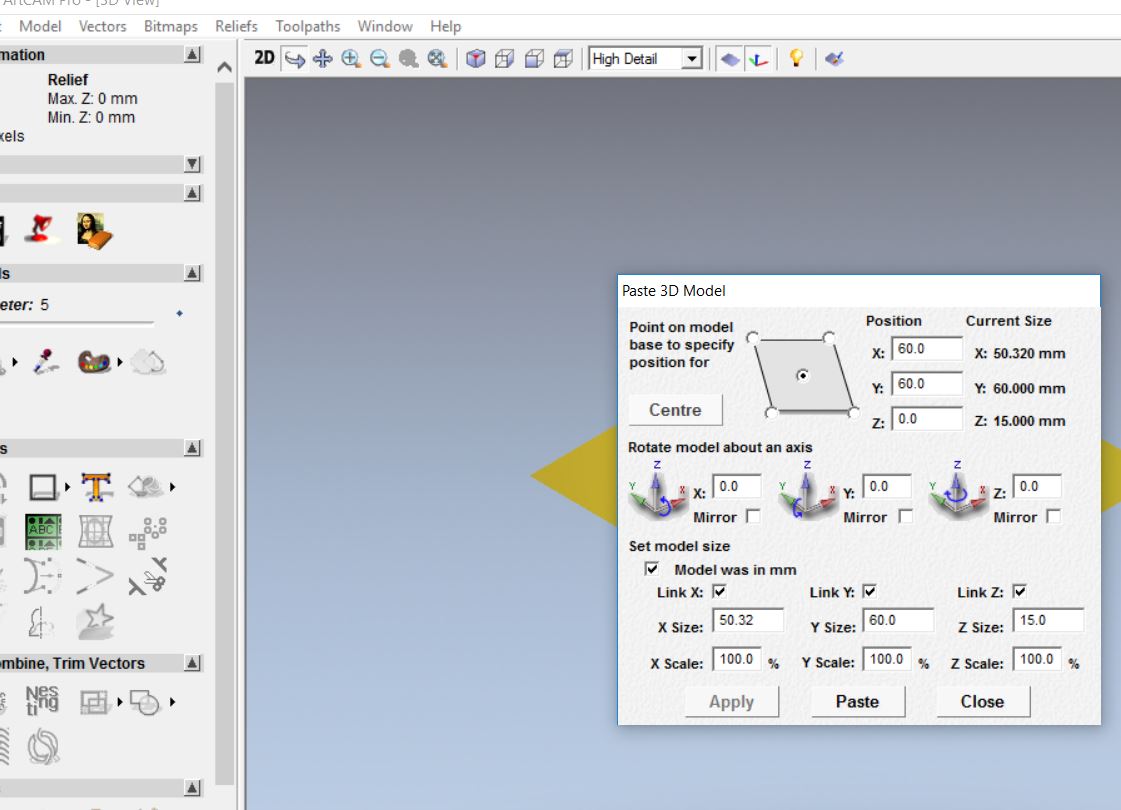1121x810 pixels.
Task: Click the Mona Lisa relief clipart icon
Action: [94, 231]
